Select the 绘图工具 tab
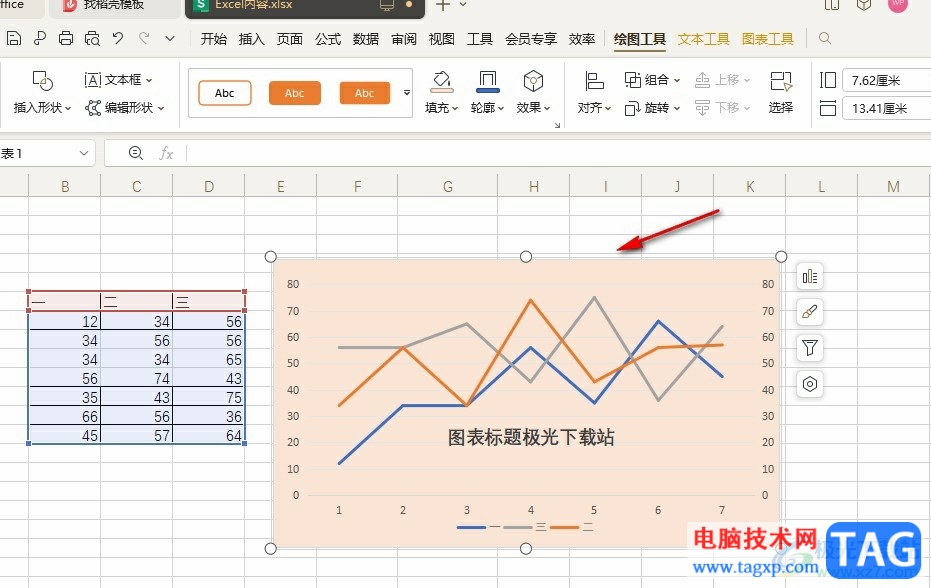 tap(639, 39)
